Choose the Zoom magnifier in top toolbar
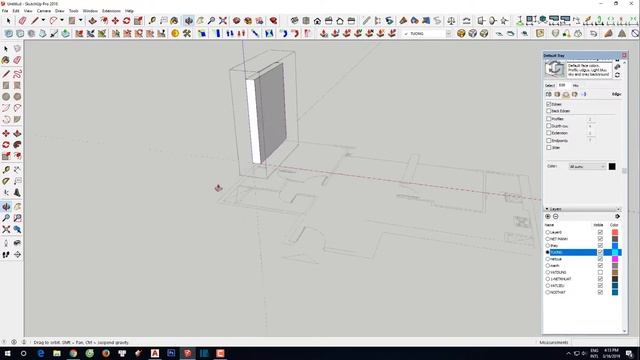This screenshot has width=640, height=360. click(x=211, y=20)
